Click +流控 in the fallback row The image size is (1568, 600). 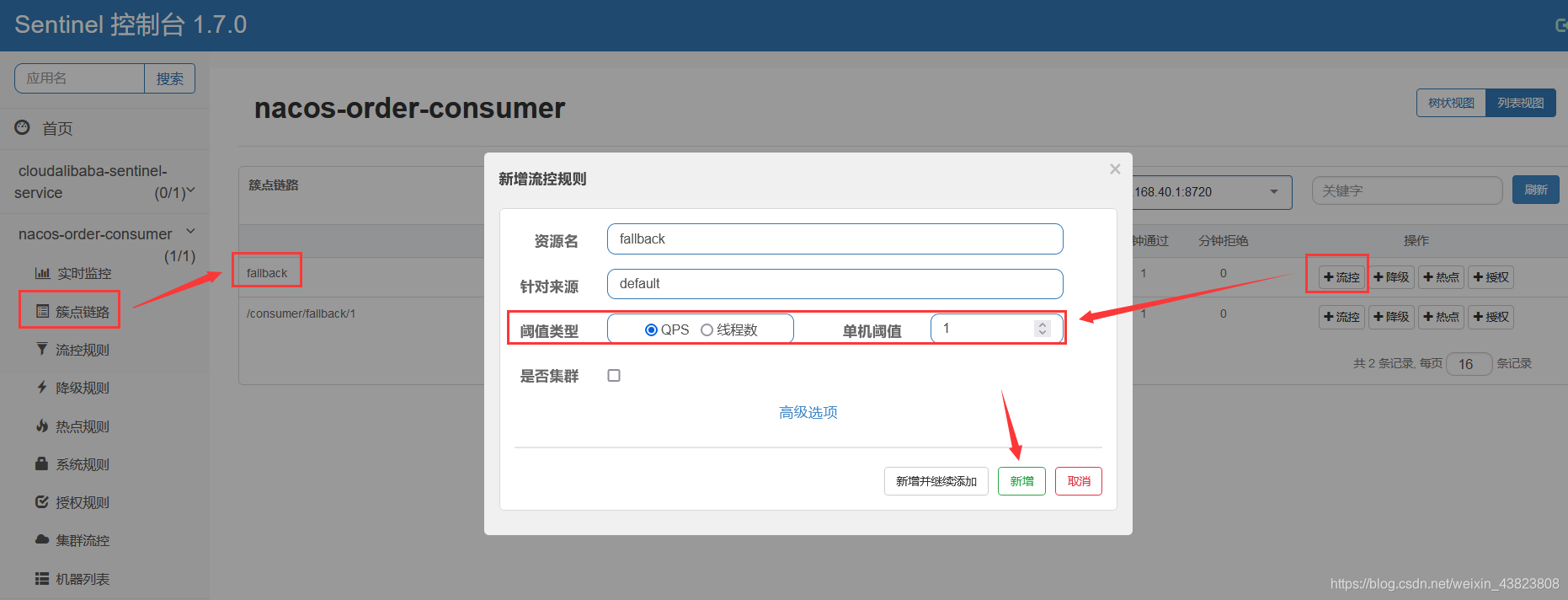[1341, 277]
